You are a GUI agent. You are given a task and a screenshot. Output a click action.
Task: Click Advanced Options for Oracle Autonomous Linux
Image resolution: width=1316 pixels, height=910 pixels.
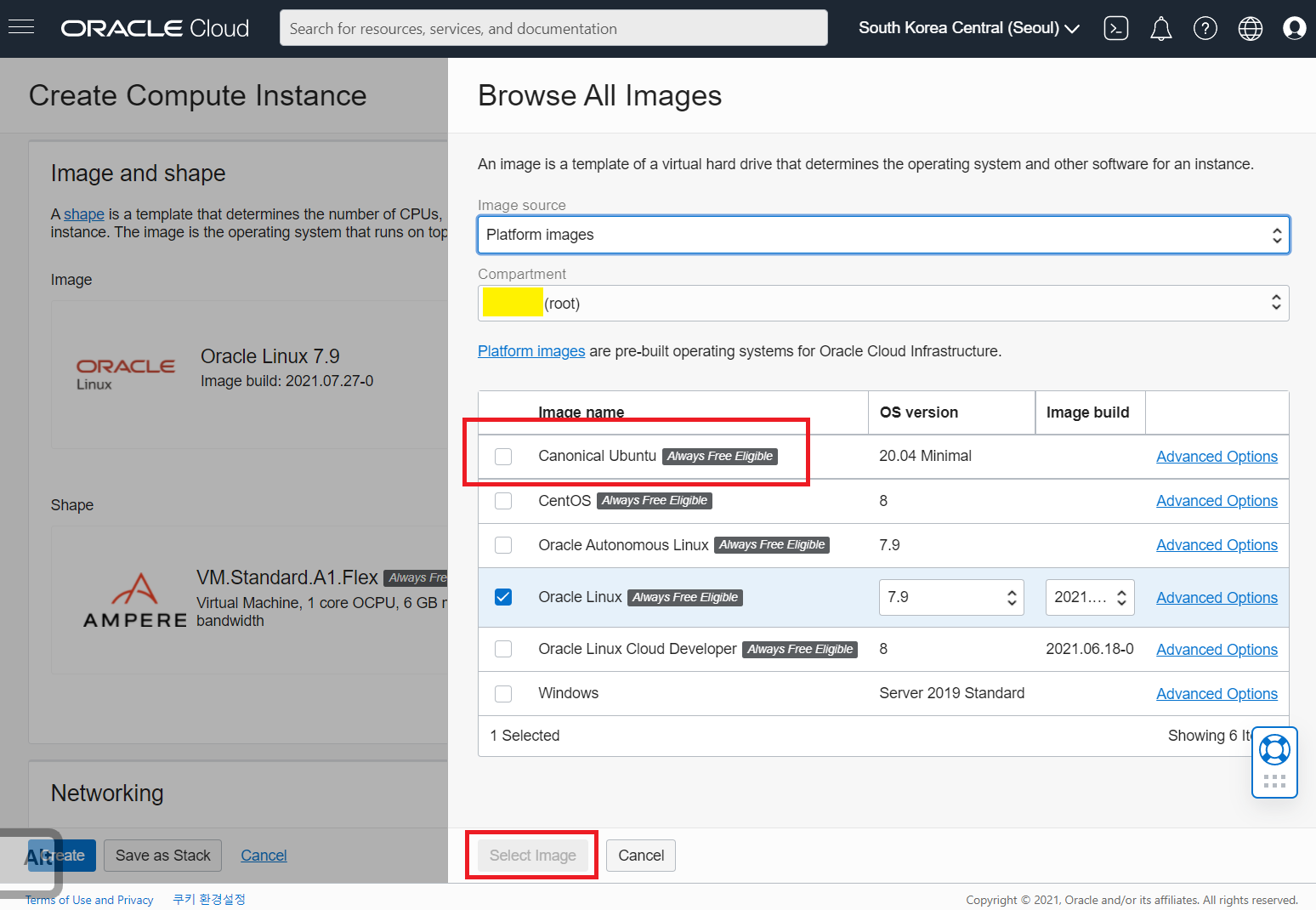[x=1217, y=545]
